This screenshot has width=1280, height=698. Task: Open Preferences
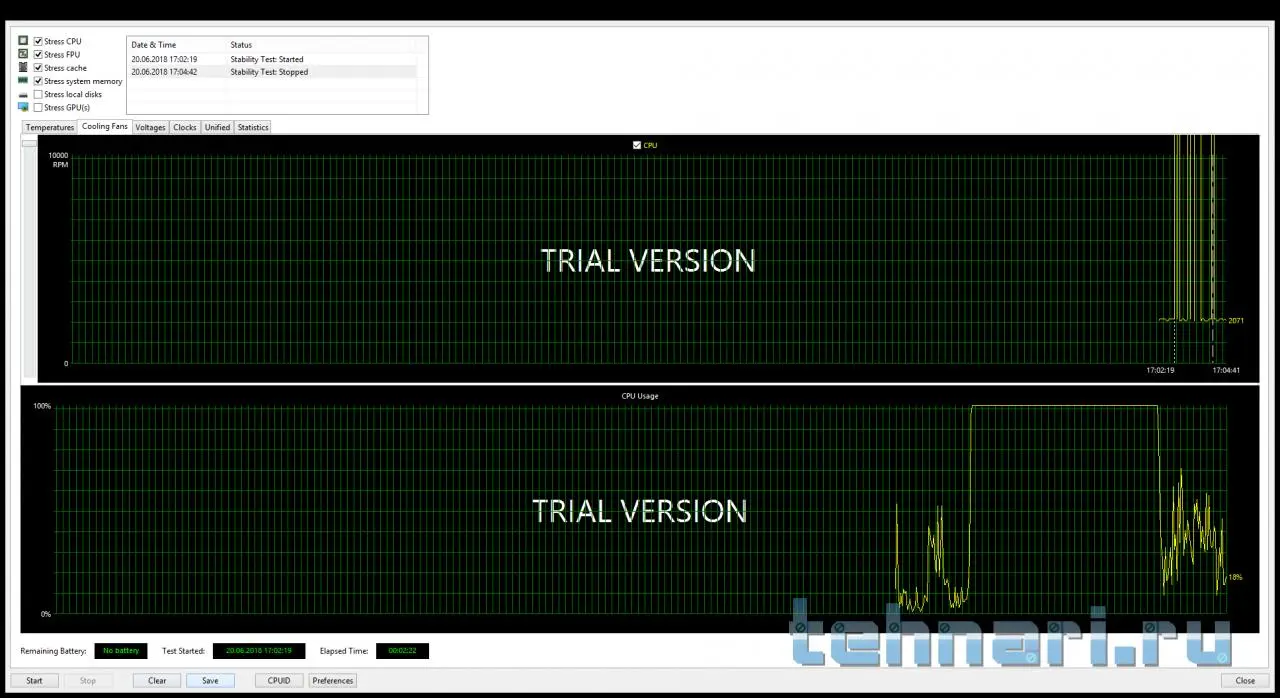tap(333, 680)
